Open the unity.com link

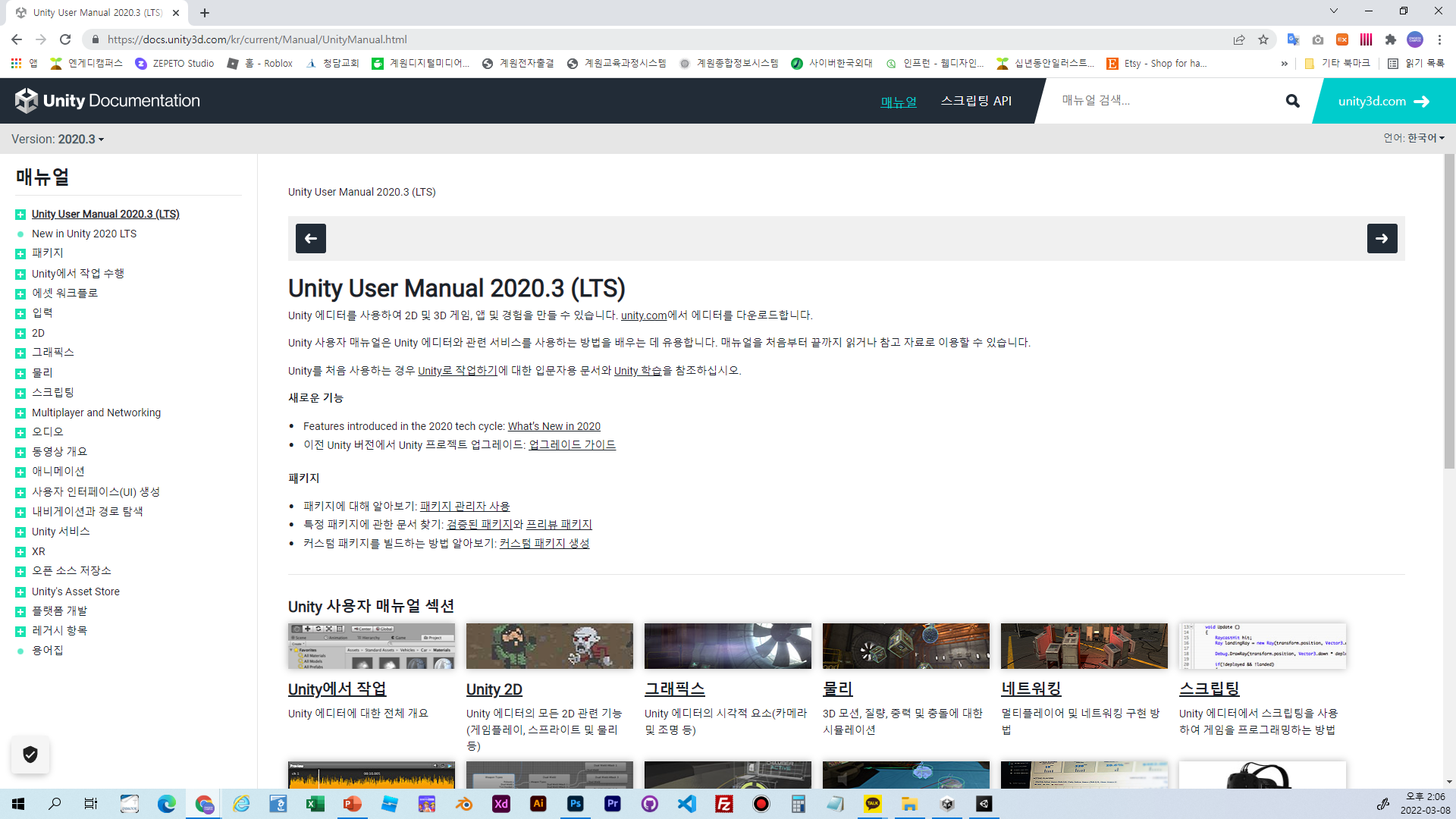[644, 315]
